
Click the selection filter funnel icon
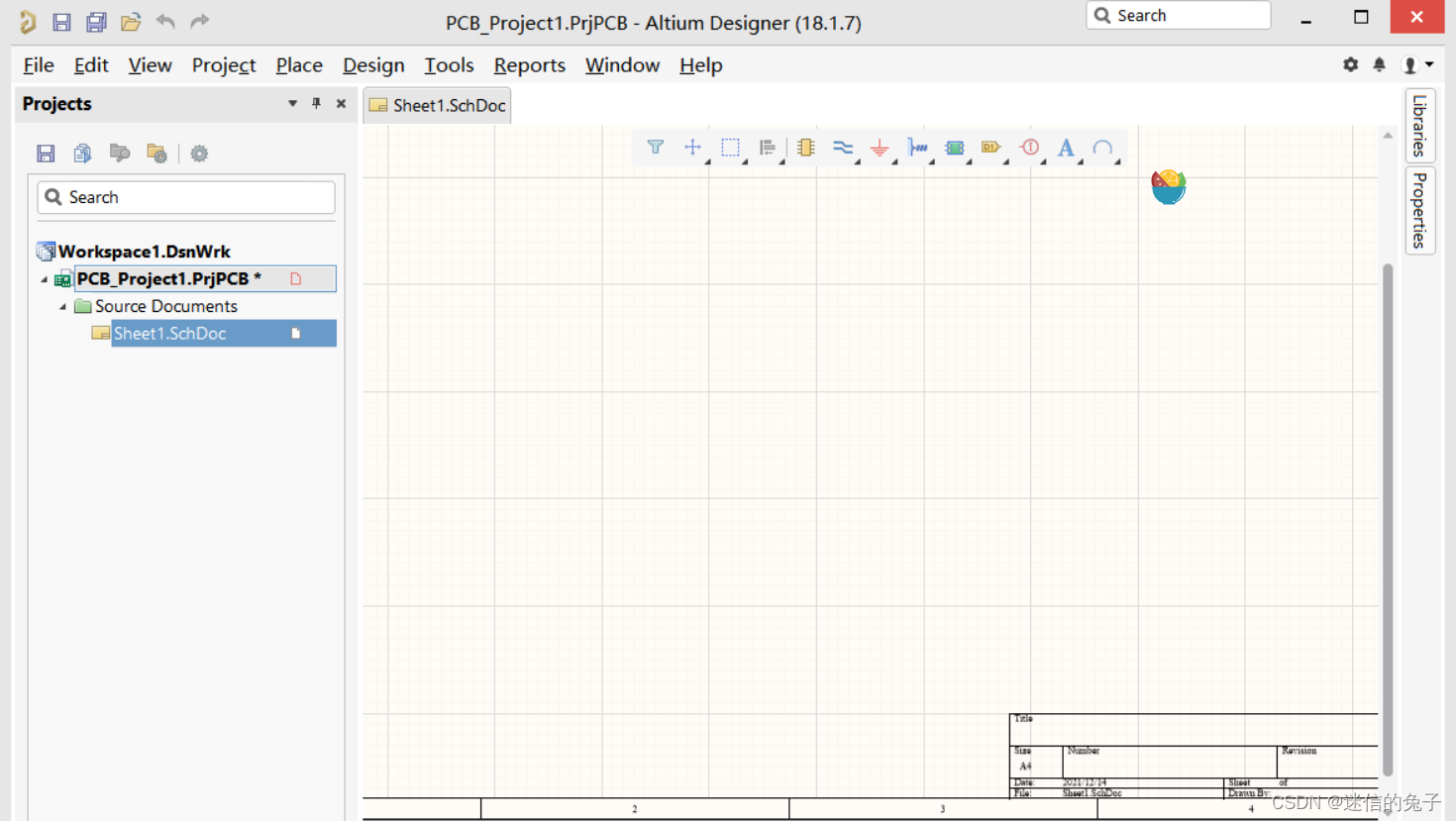655,148
